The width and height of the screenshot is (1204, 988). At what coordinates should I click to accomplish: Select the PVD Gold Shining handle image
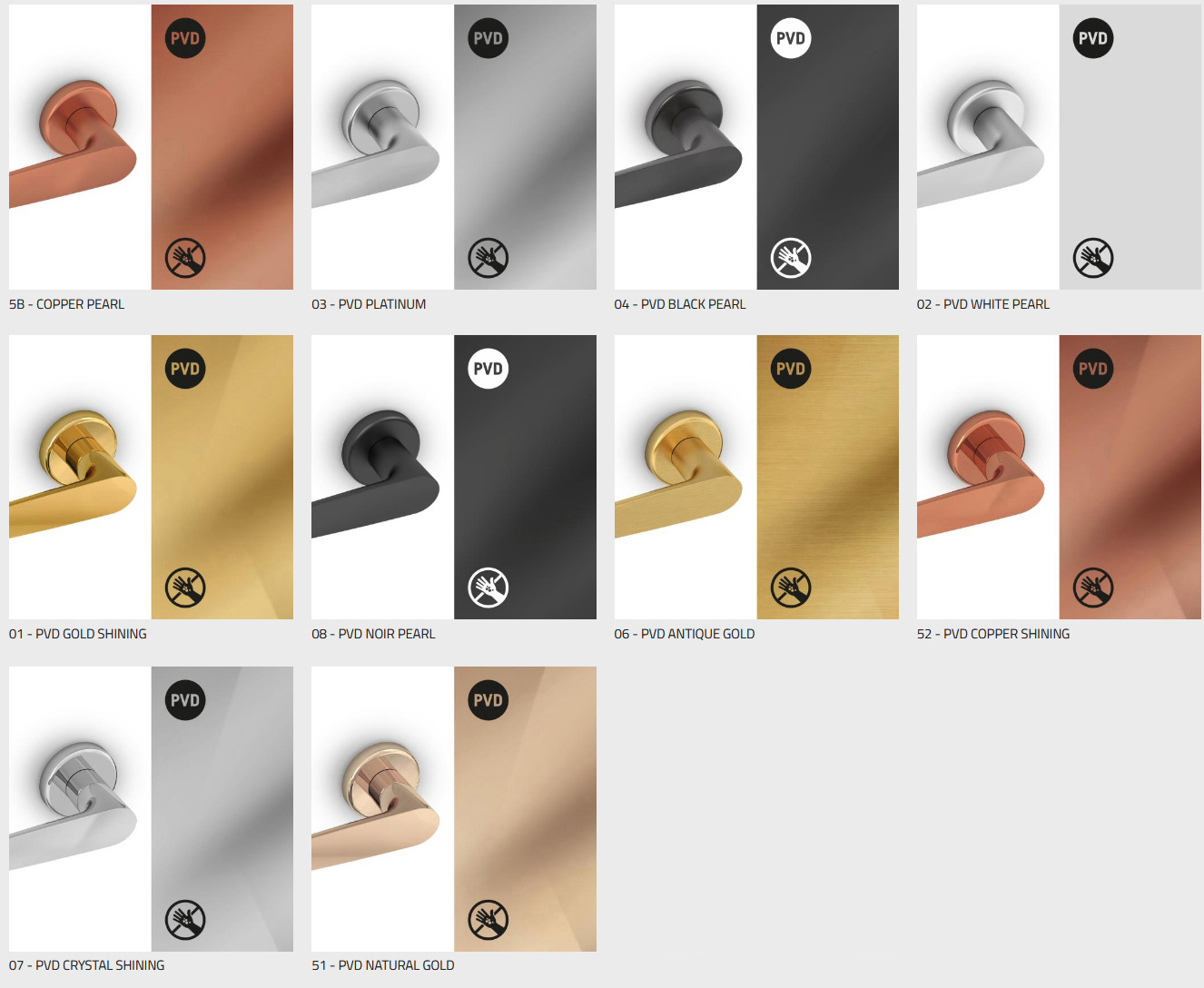[80, 478]
